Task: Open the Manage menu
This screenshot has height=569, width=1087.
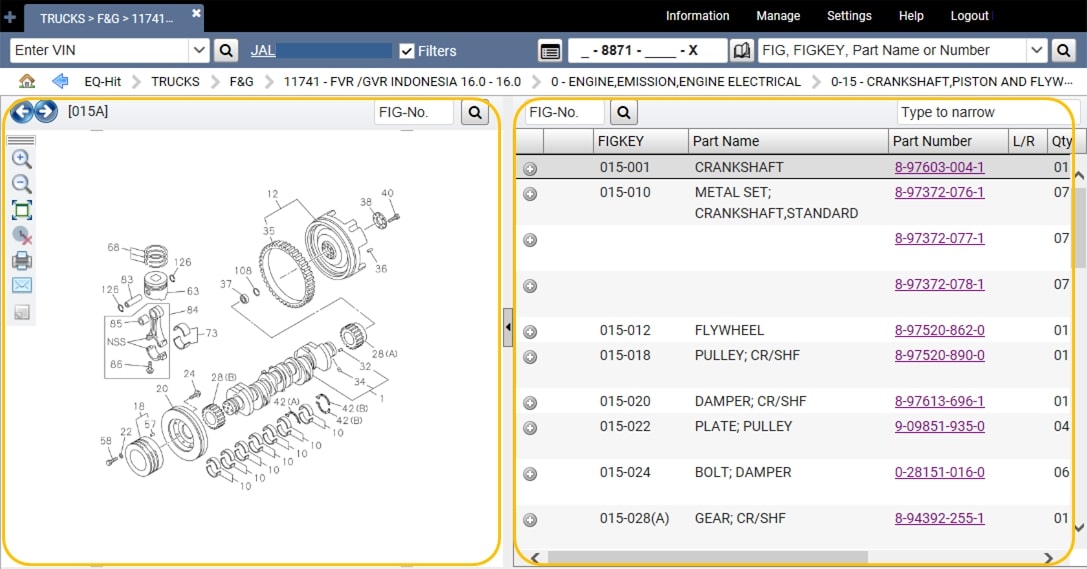Action: (x=778, y=16)
